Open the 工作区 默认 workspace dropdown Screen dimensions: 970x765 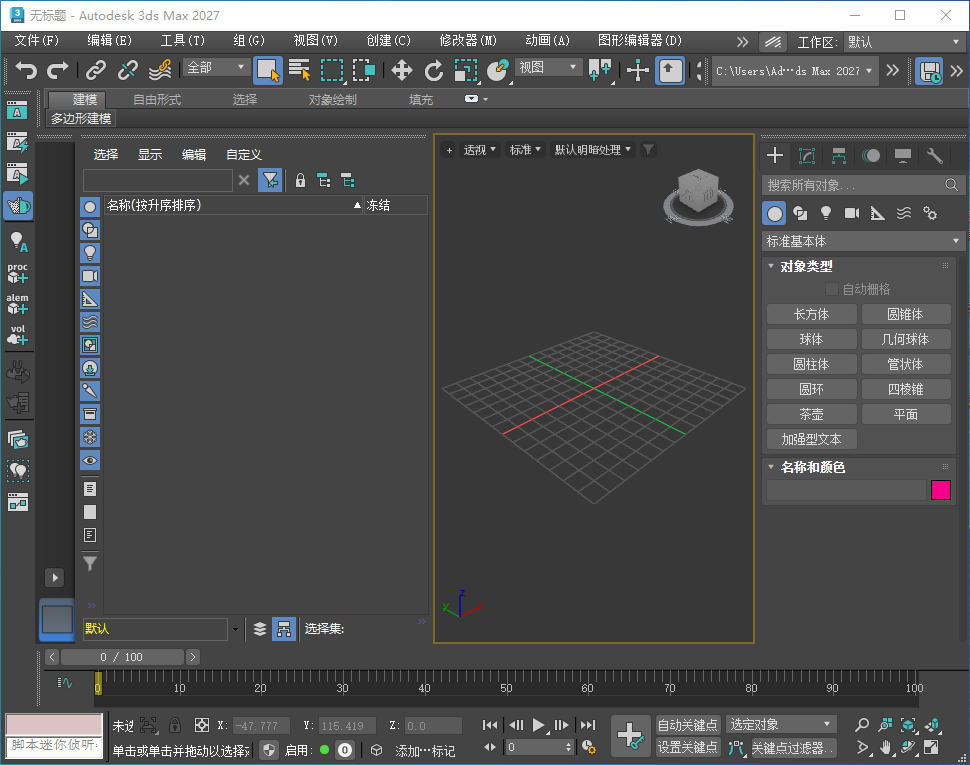pos(903,42)
